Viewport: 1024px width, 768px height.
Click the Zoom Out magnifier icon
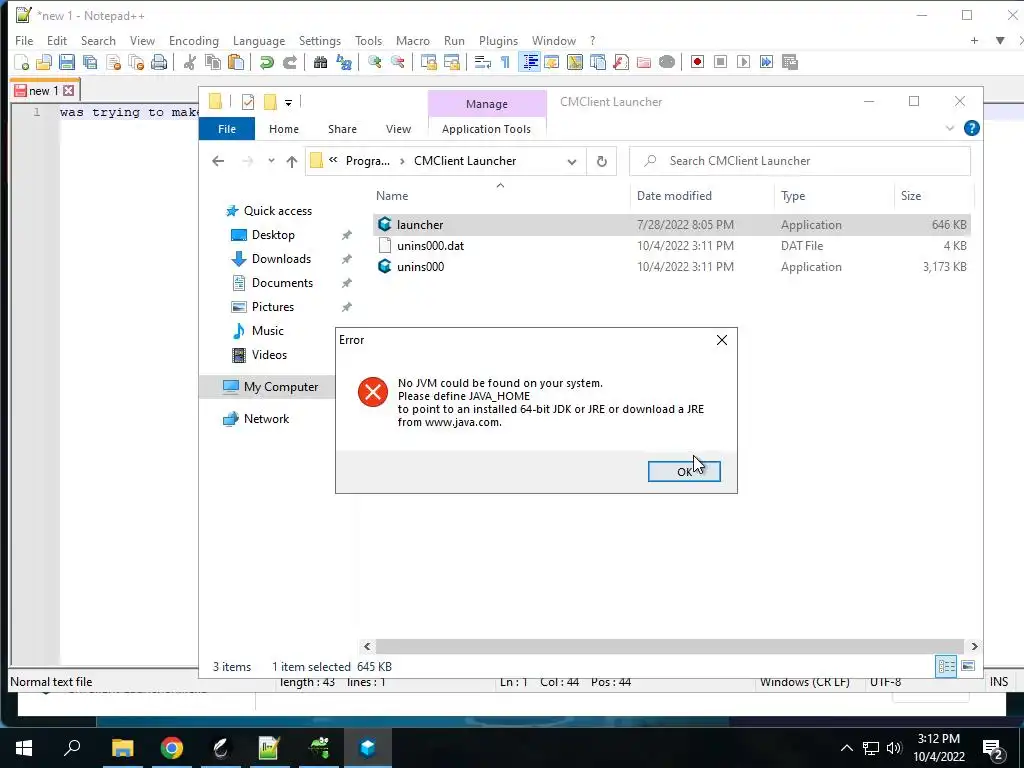(397, 62)
